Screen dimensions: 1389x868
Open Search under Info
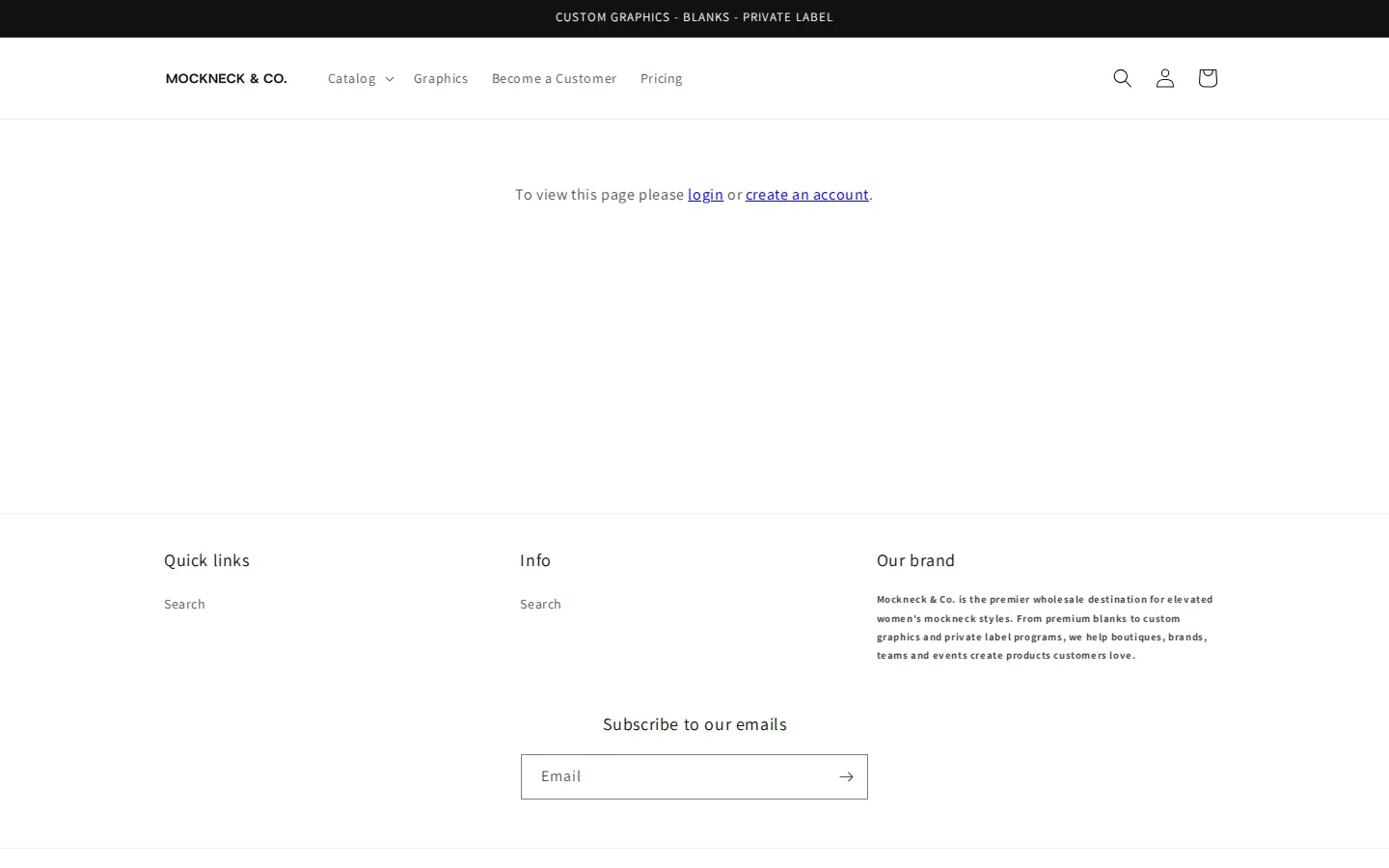click(540, 604)
